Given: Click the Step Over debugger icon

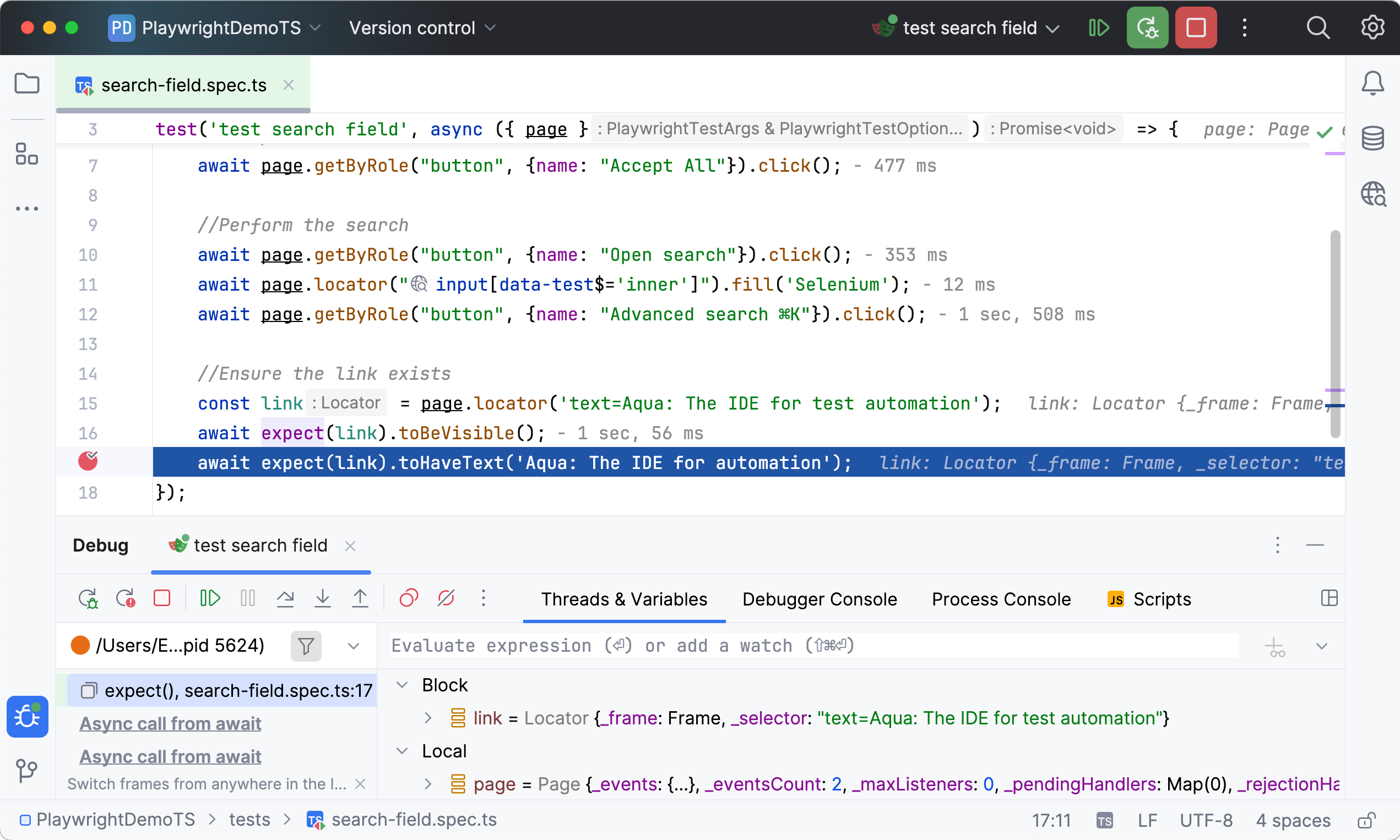Looking at the screenshot, I should [285, 598].
